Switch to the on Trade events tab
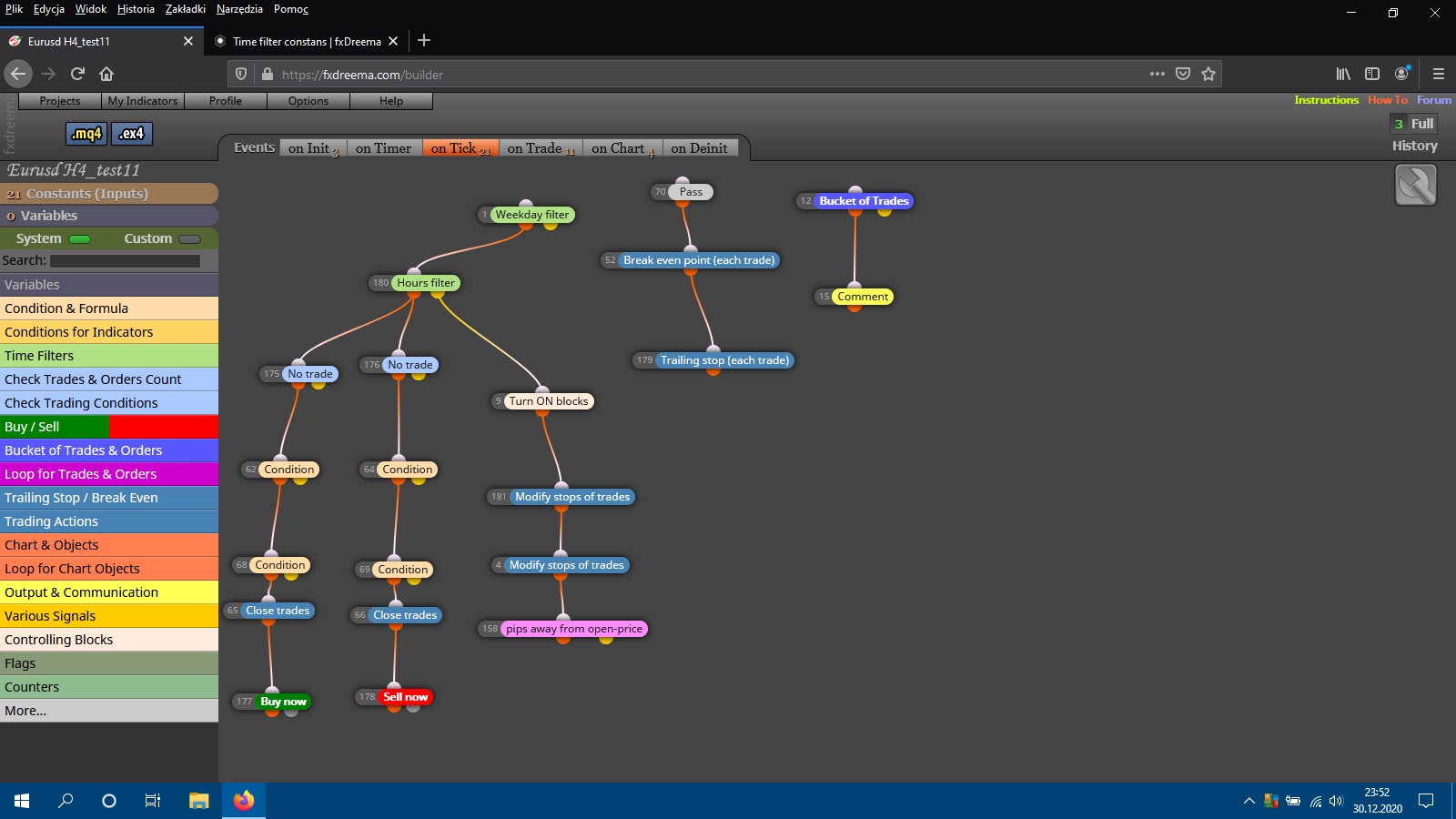The height and width of the screenshot is (819, 1456). (x=541, y=148)
